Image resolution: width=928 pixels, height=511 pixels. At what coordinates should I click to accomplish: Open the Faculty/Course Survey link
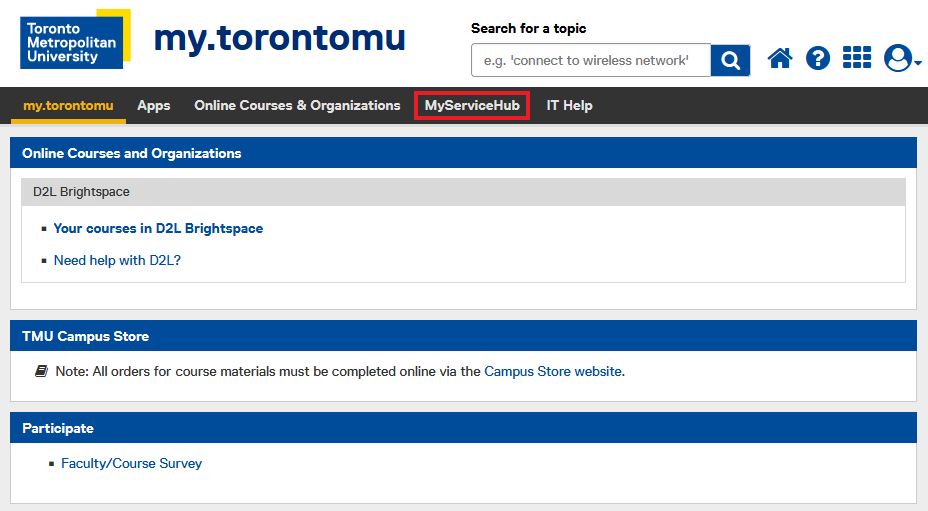coord(131,463)
